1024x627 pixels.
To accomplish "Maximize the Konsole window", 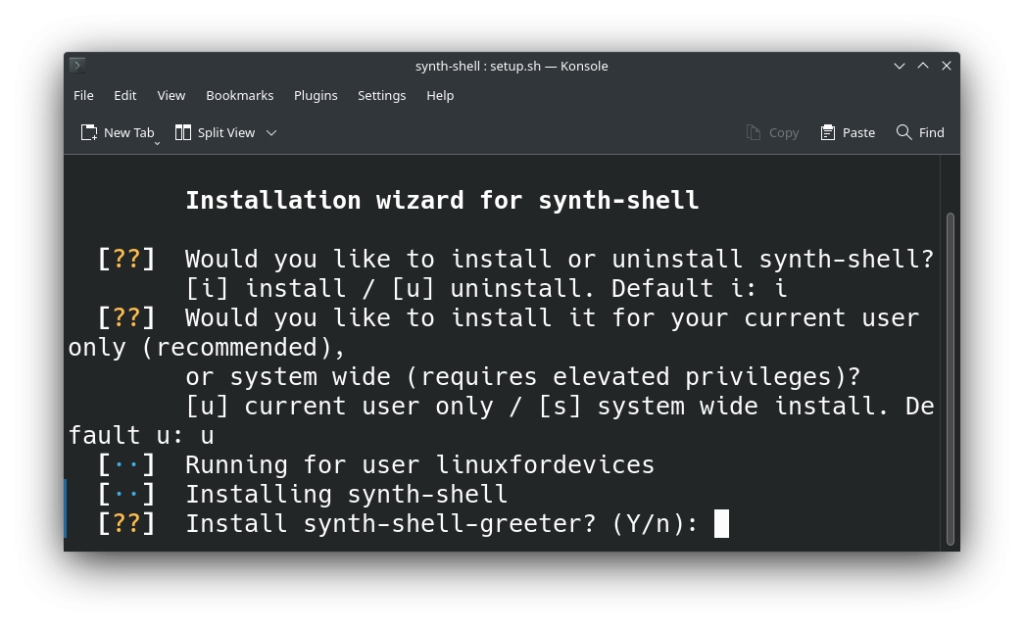I will pyautogui.click(x=923, y=65).
